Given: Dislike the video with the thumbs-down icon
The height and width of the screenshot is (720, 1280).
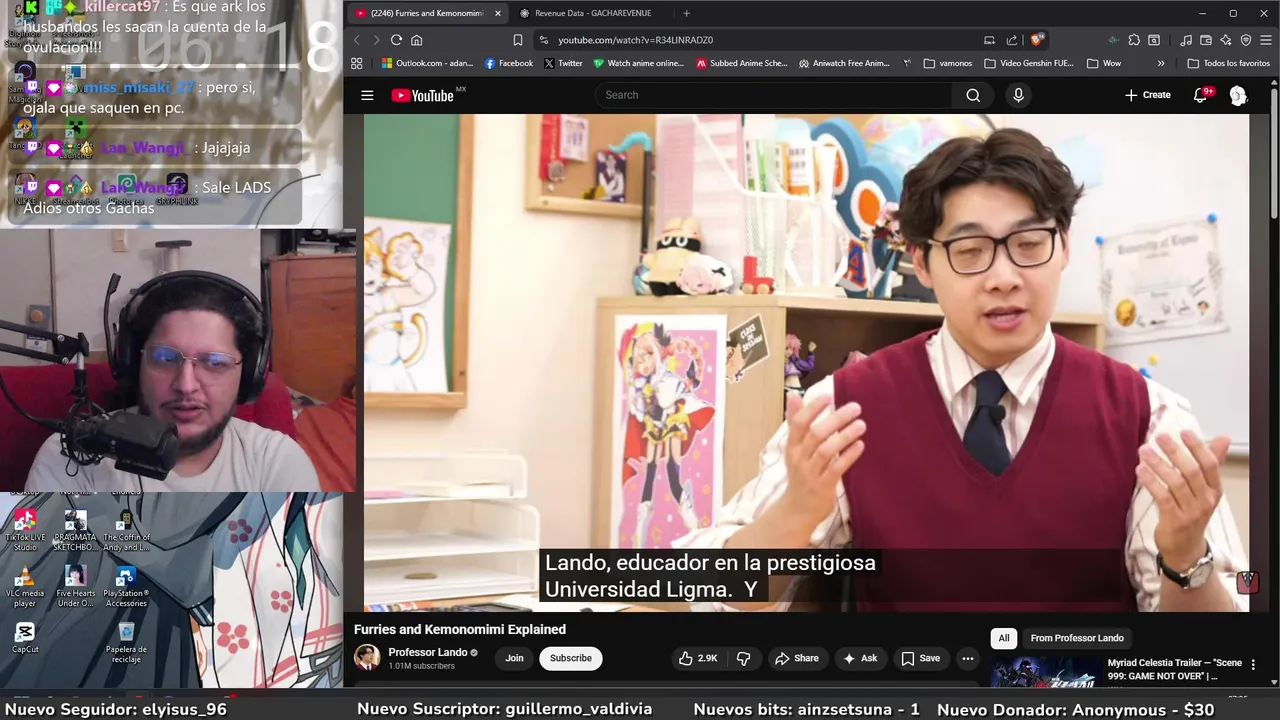Looking at the screenshot, I should point(743,658).
